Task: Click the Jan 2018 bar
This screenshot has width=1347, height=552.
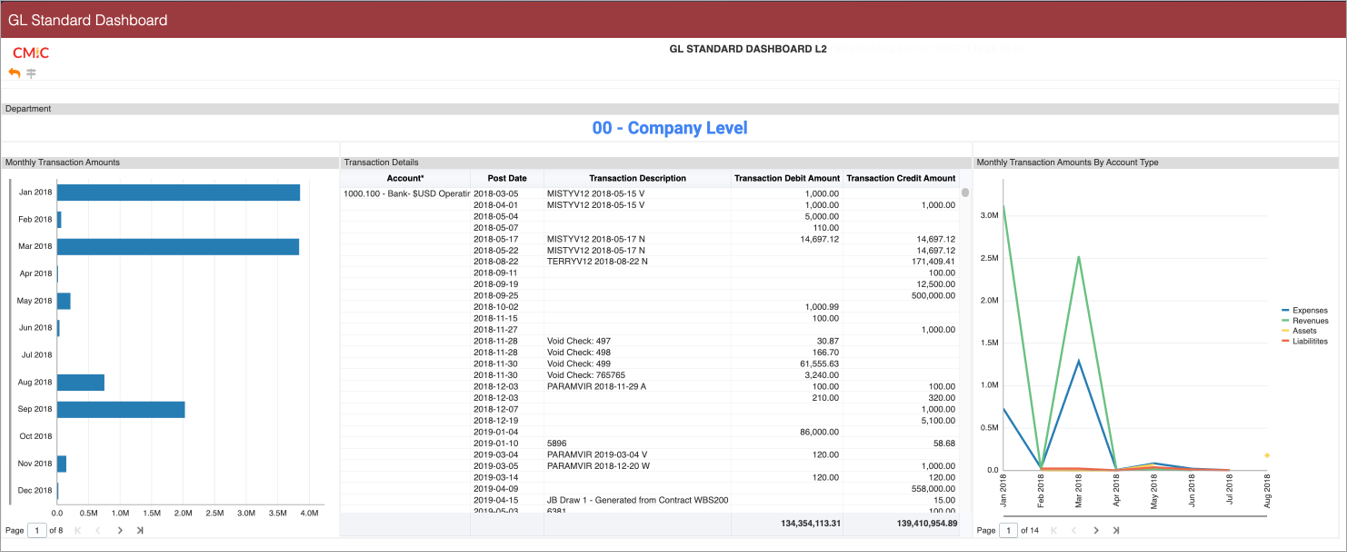Action: [178, 192]
